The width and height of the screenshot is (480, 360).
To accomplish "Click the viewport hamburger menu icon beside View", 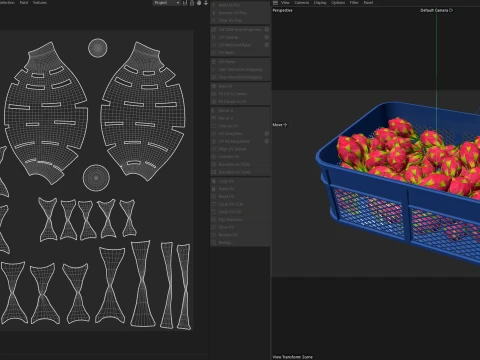I will point(275,3).
